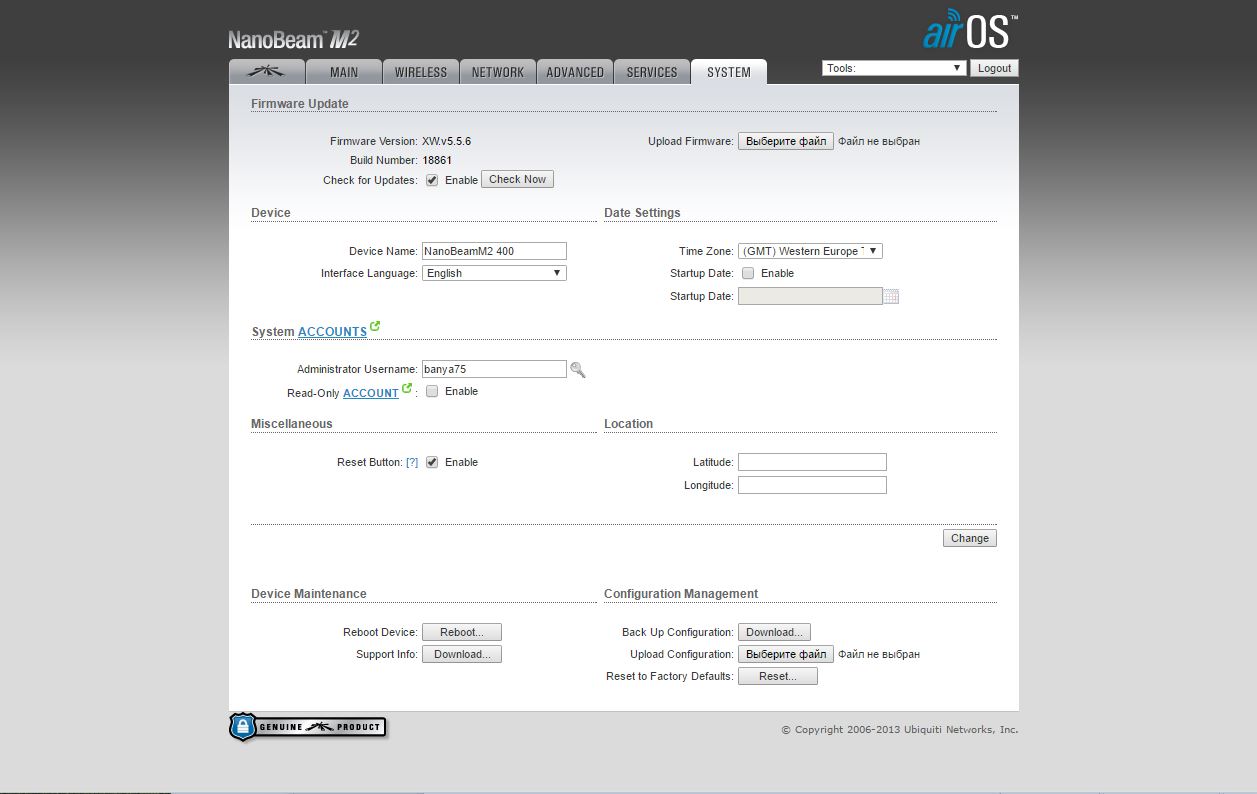Enable the Startup Date checkbox
The width and height of the screenshot is (1257, 794).
point(748,273)
